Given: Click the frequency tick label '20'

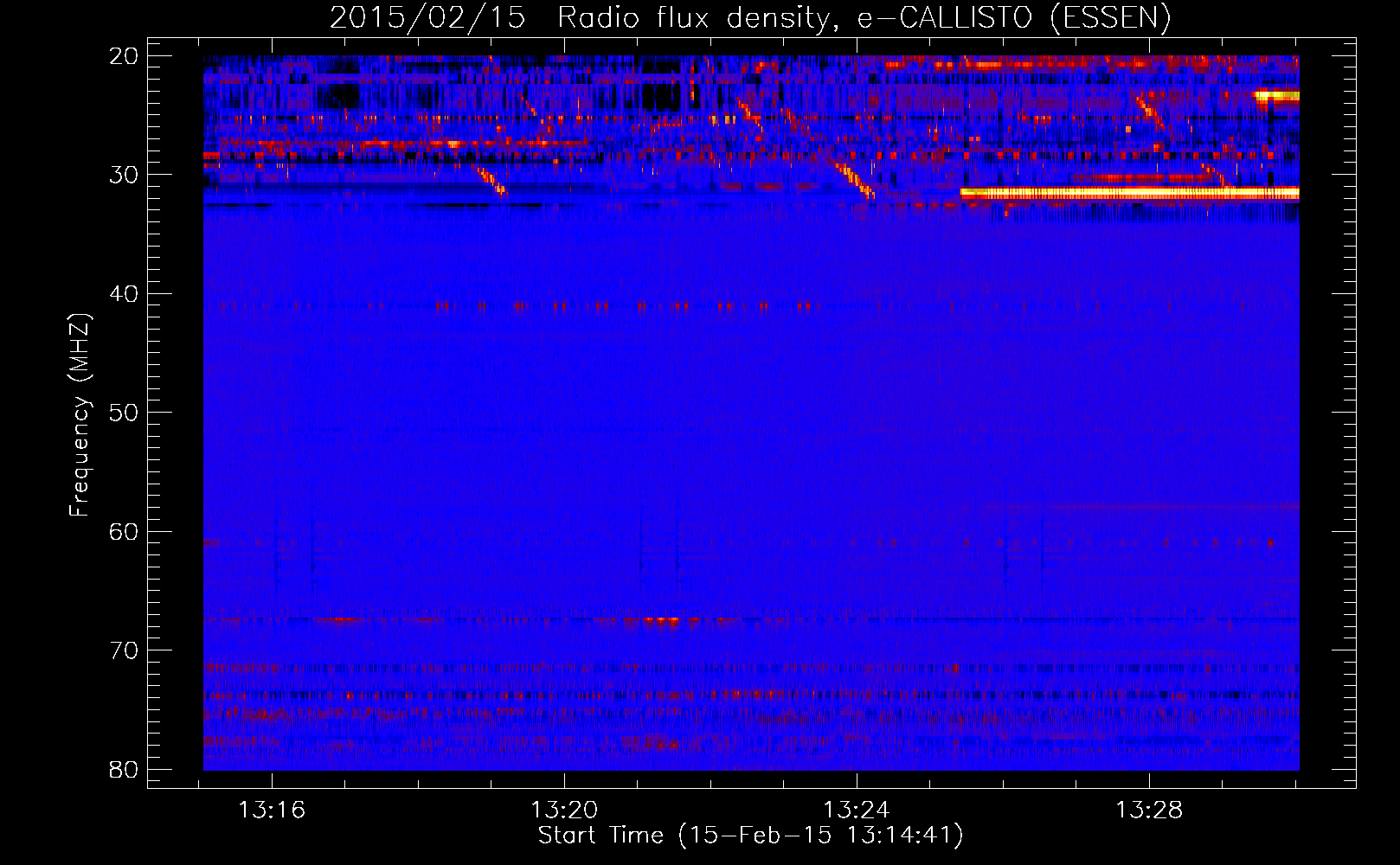Looking at the screenshot, I should [124, 56].
